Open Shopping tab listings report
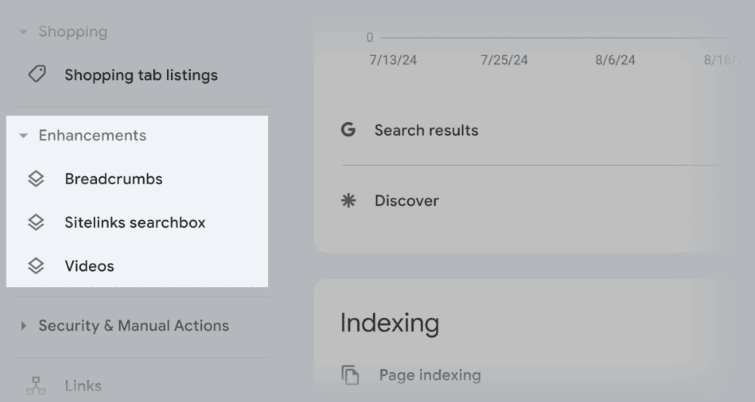The width and height of the screenshot is (755, 402). coord(141,75)
